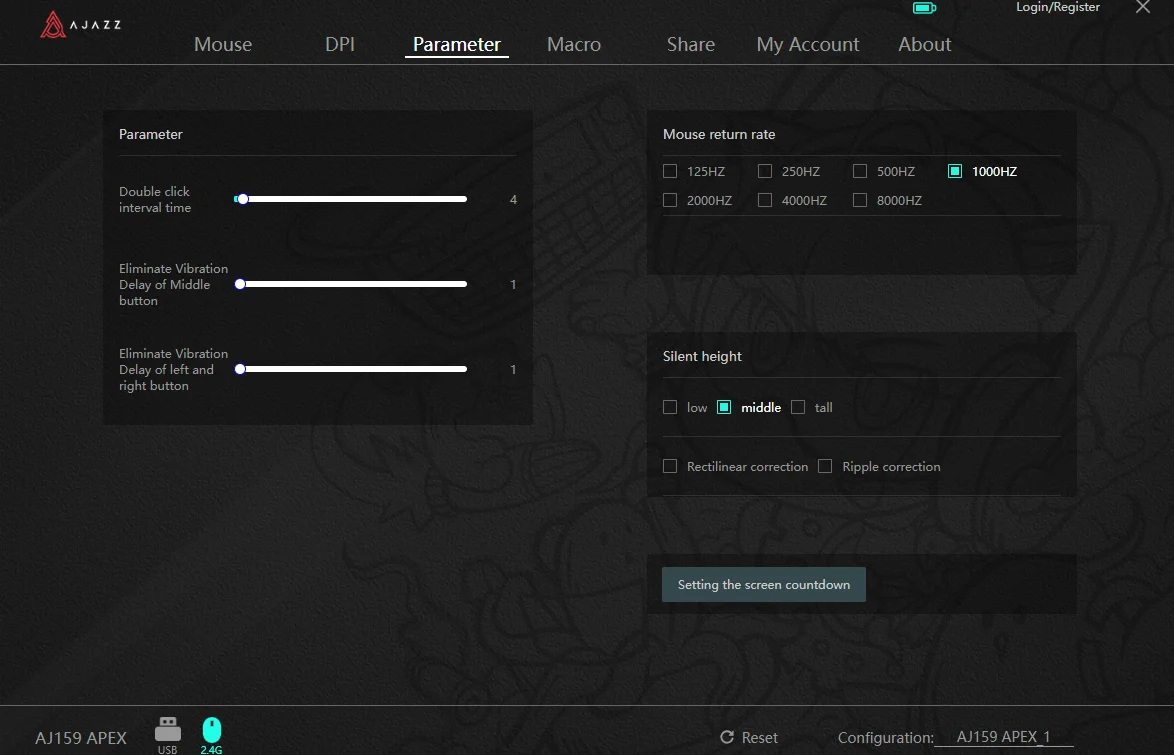
Task: Click the Reset button
Action: [749, 738]
